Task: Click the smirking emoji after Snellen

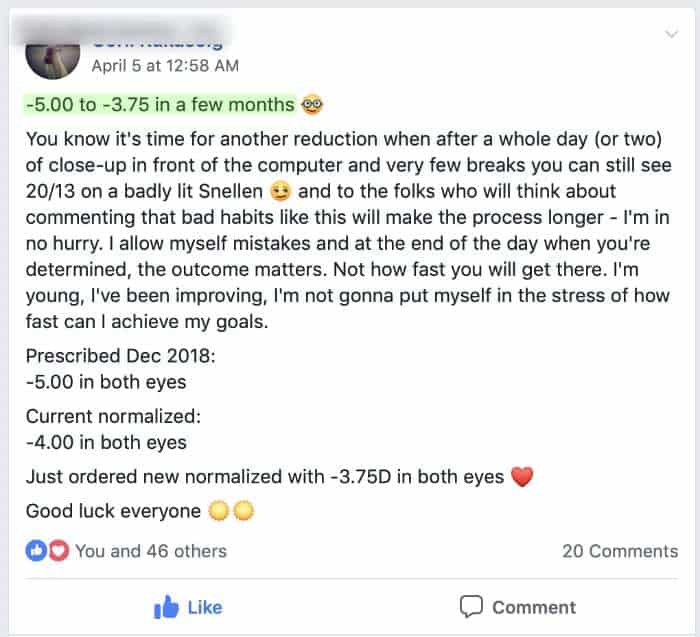Action: [x=281, y=191]
